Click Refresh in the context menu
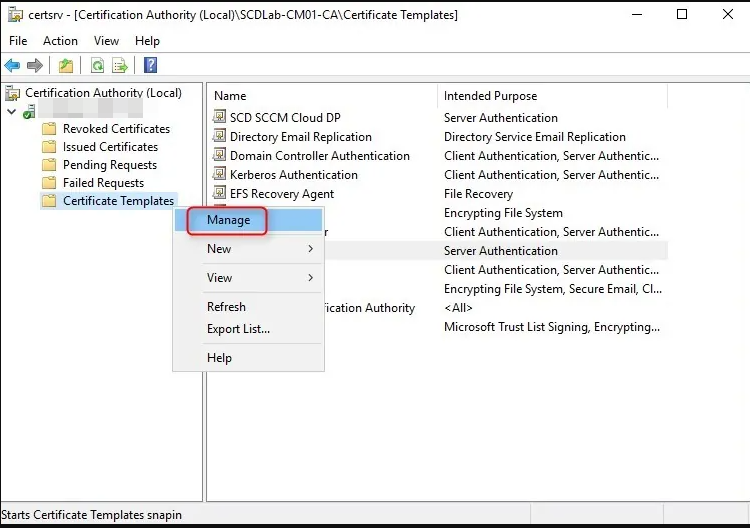The width and height of the screenshot is (750, 528). click(x=226, y=307)
